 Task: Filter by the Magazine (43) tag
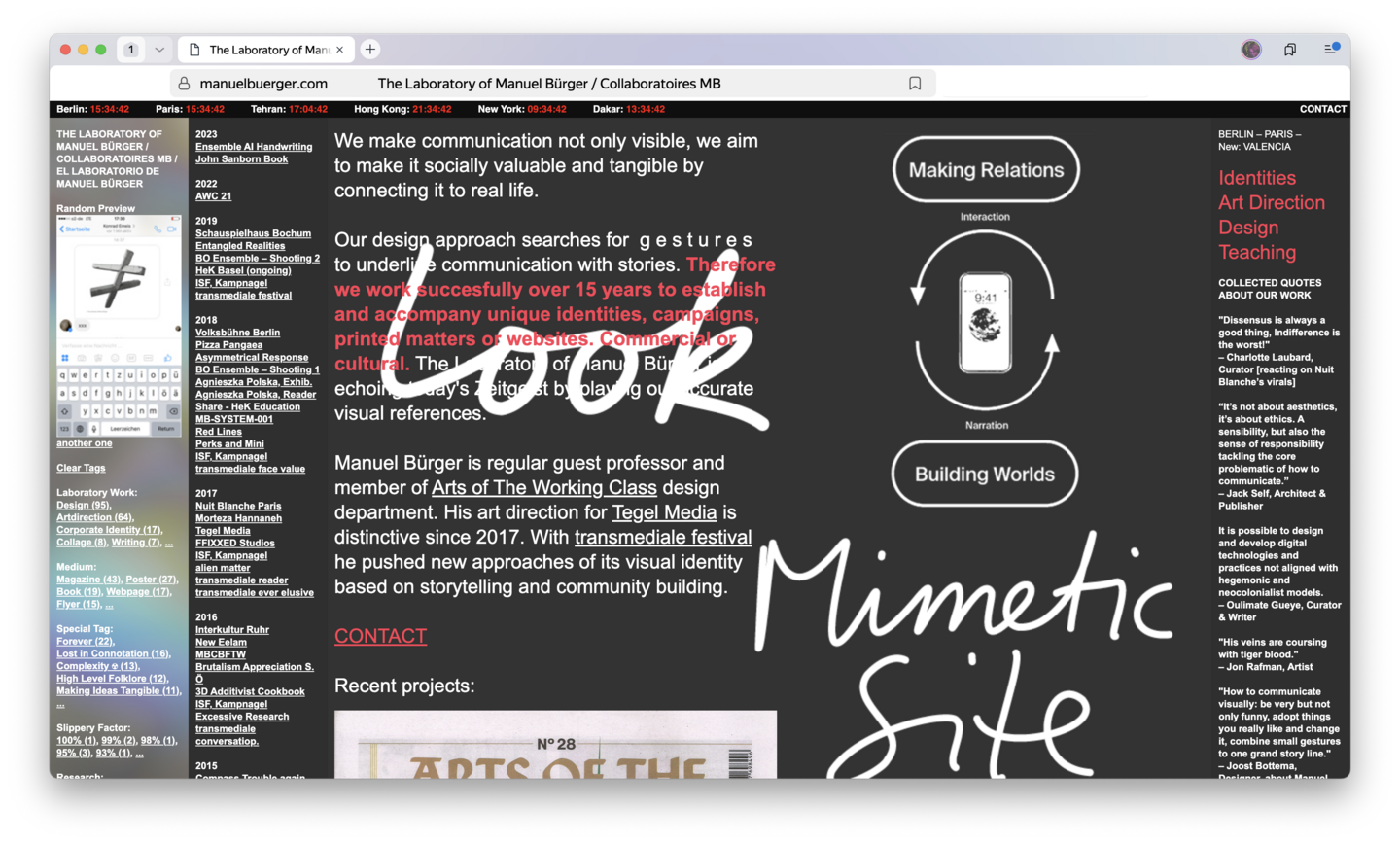pyautogui.click(x=89, y=580)
